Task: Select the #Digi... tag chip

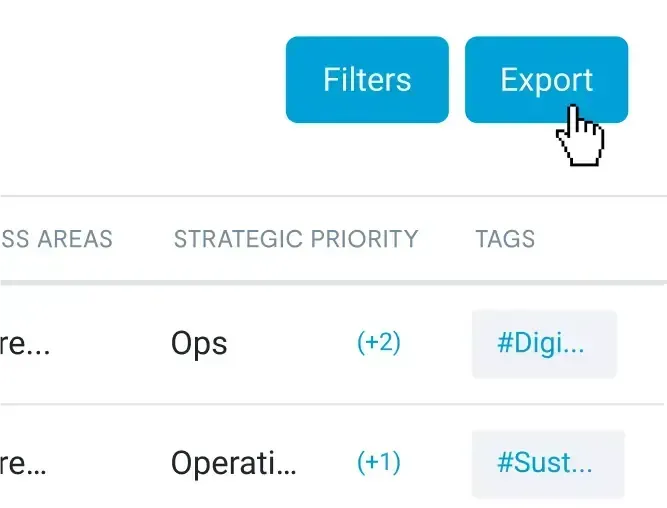Action: [x=543, y=344]
